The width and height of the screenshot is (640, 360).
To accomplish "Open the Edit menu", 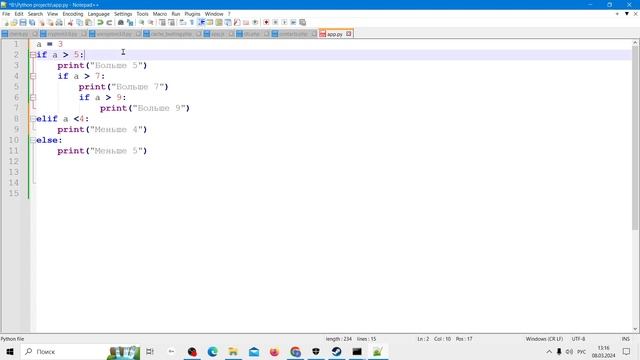I will [x=19, y=14].
